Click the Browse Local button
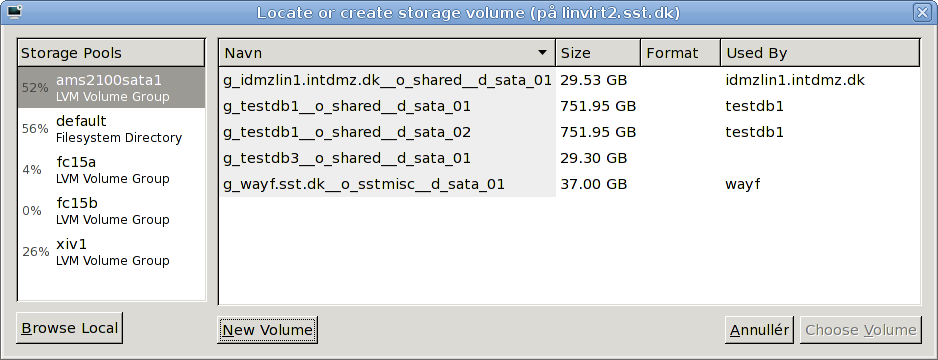This screenshot has height=360, width=938. pos(69,328)
